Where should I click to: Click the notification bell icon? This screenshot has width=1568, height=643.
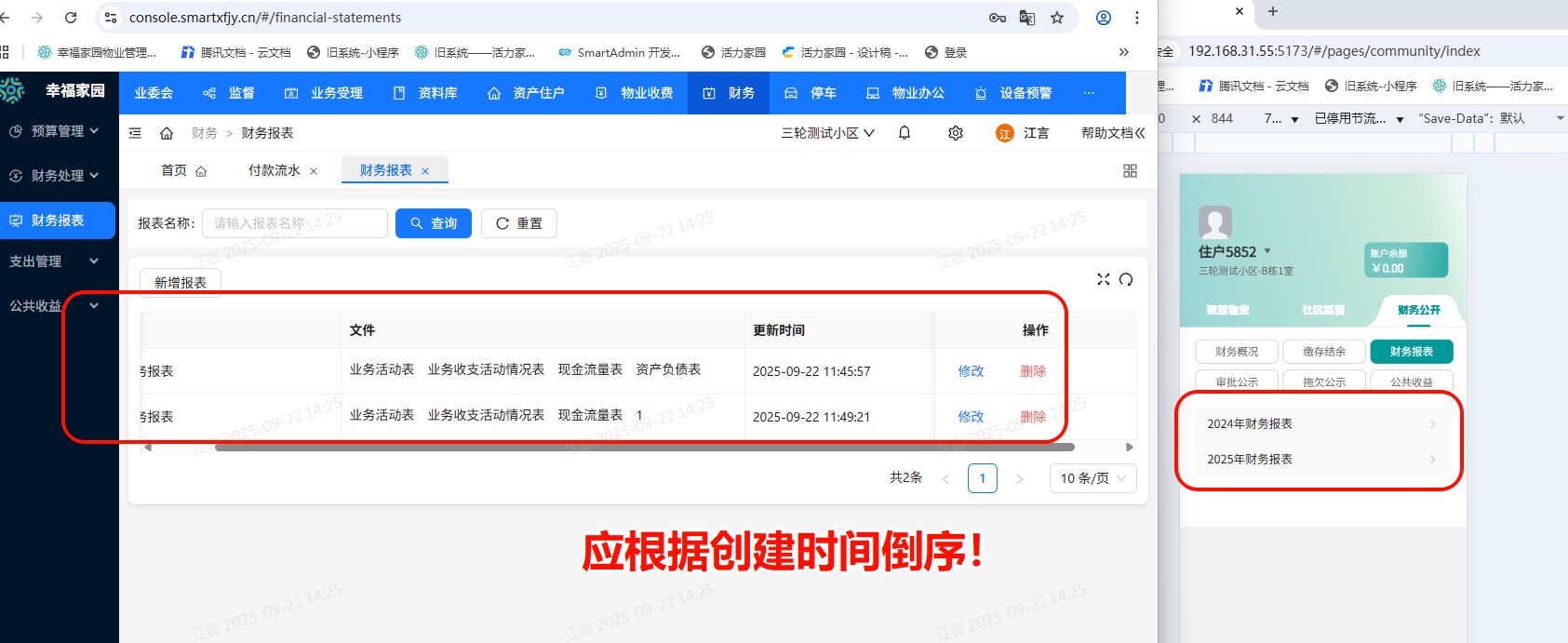905,133
